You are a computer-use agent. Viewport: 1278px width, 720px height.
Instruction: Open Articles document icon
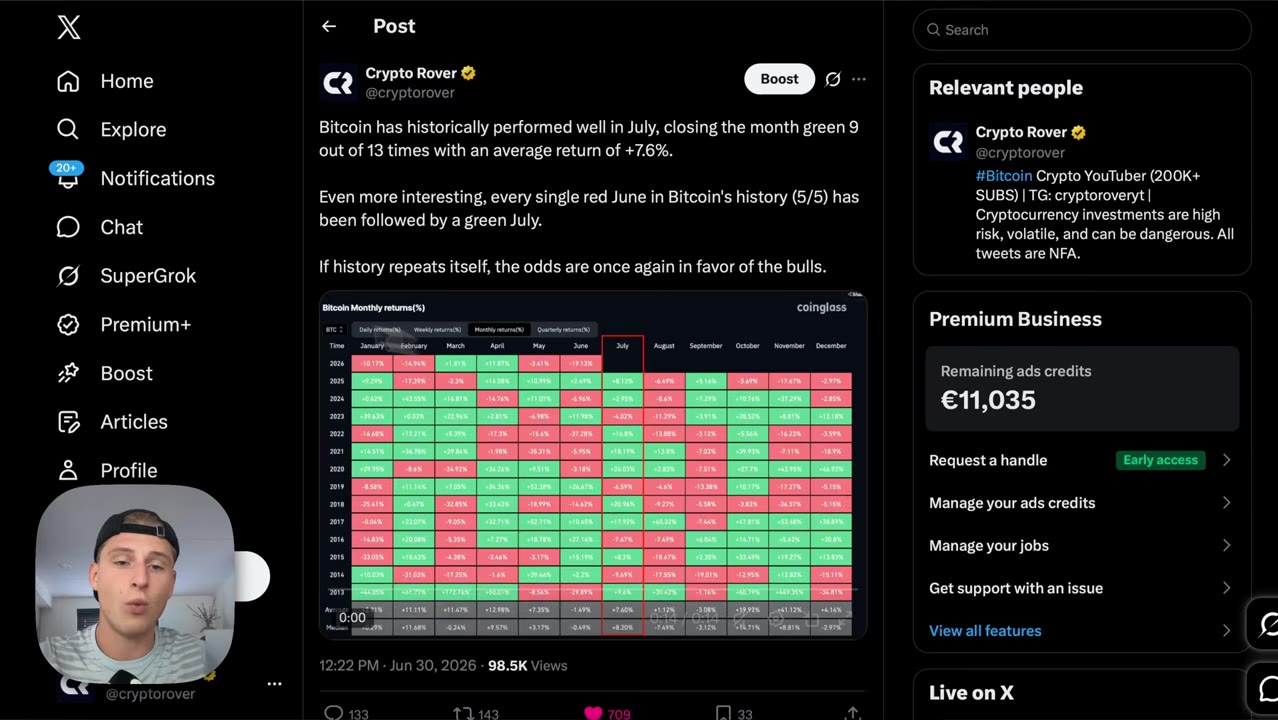(68, 422)
